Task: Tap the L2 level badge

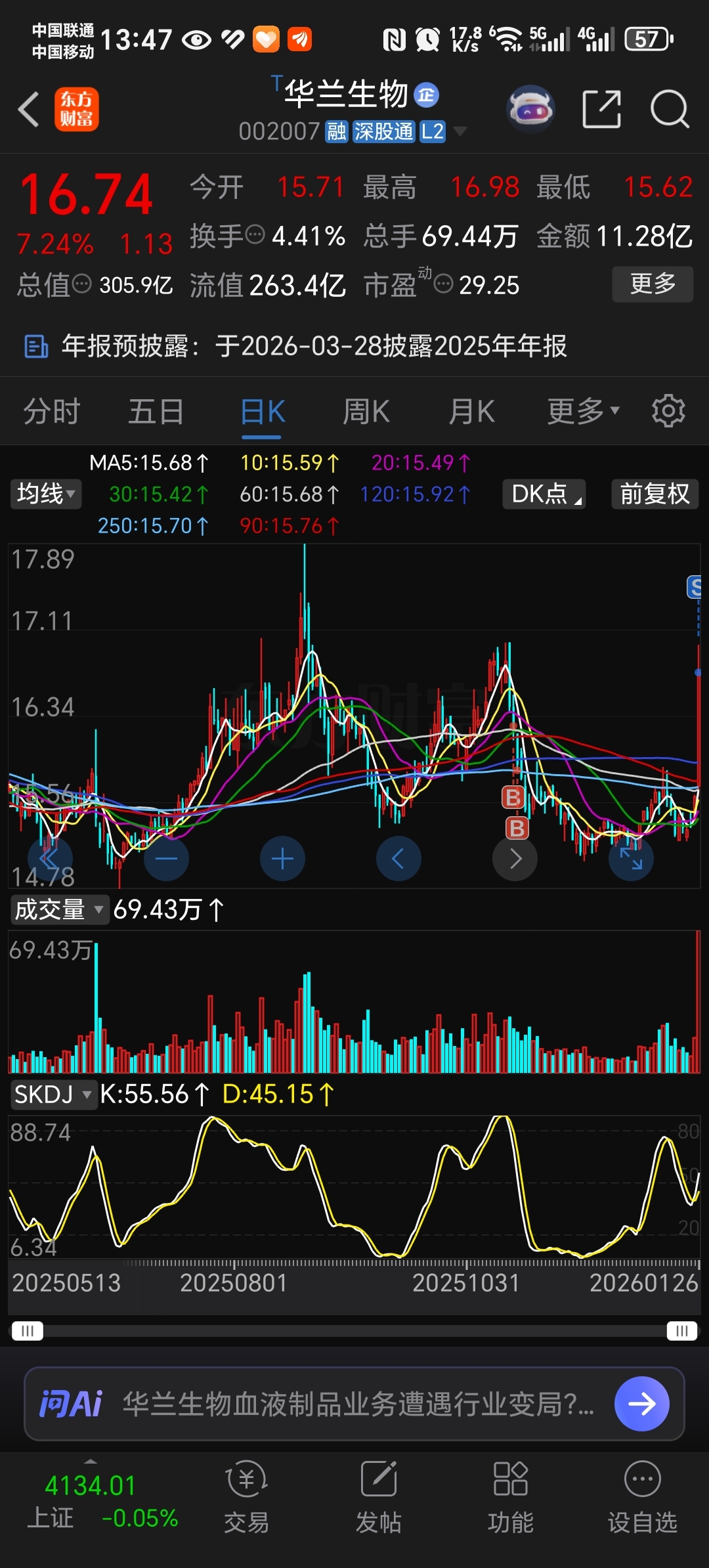Action: click(x=433, y=131)
